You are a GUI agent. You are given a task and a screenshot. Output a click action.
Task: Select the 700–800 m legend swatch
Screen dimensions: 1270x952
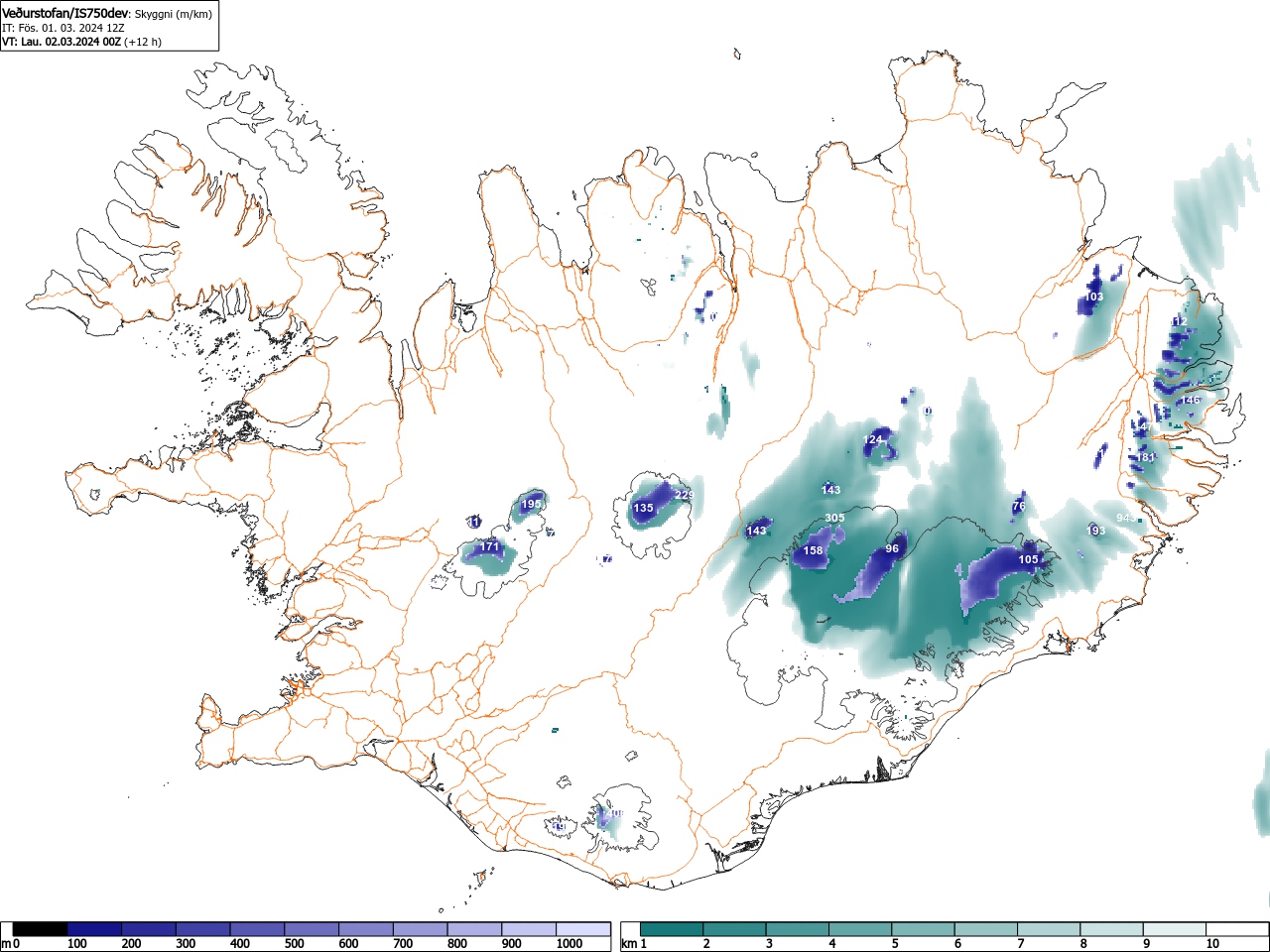coord(420,929)
